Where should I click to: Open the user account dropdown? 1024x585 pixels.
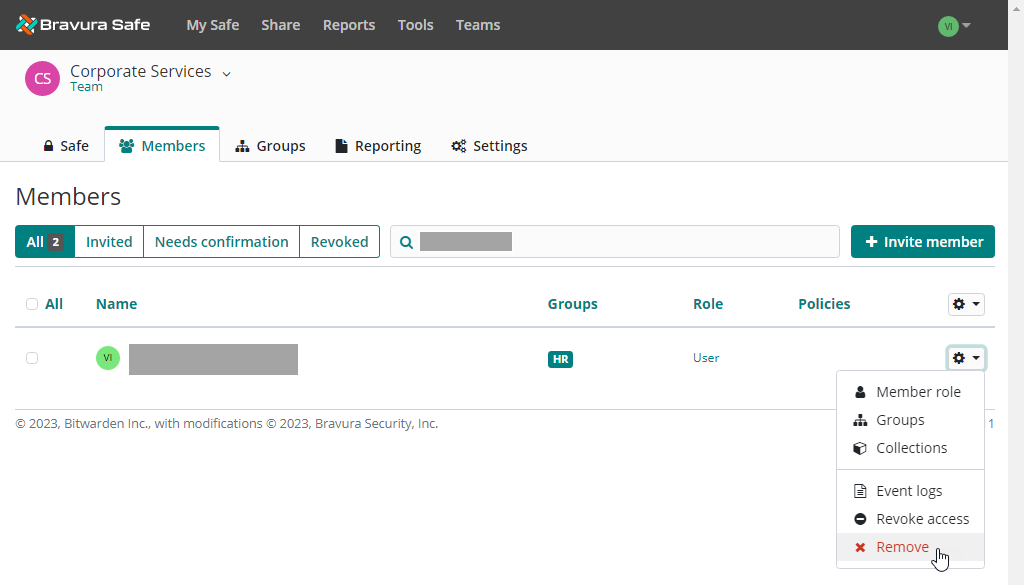click(954, 26)
